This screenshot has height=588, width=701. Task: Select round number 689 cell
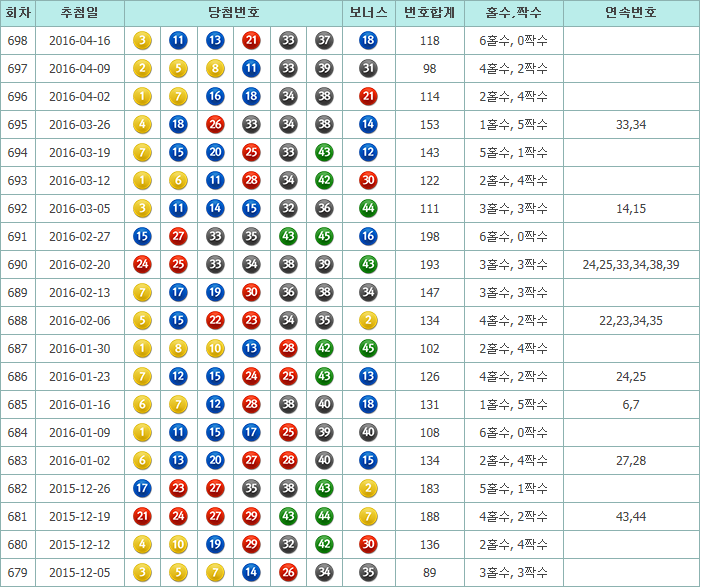coord(18,293)
